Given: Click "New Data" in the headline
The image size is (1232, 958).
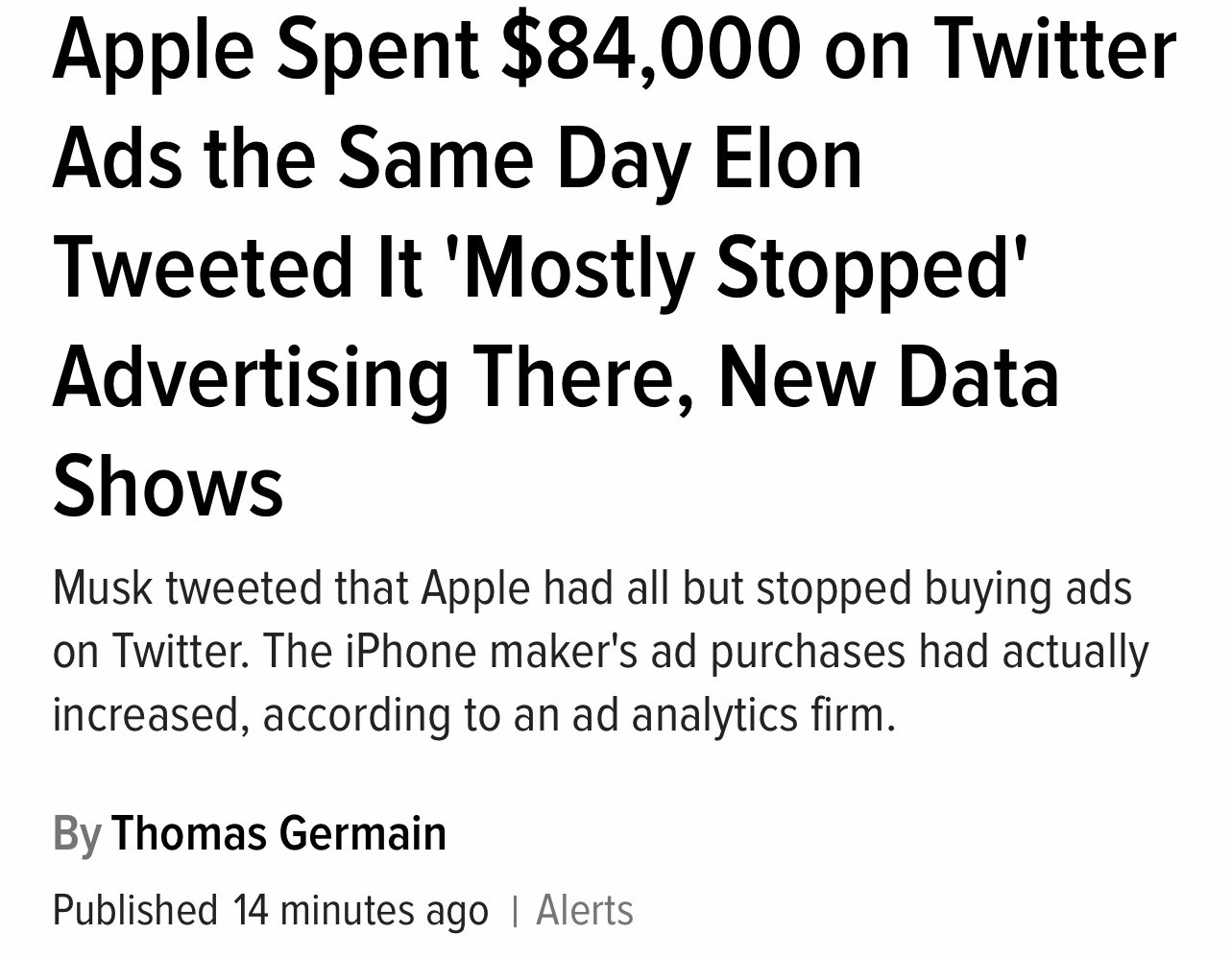Looking at the screenshot, I should pyautogui.click(x=889, y=375).
